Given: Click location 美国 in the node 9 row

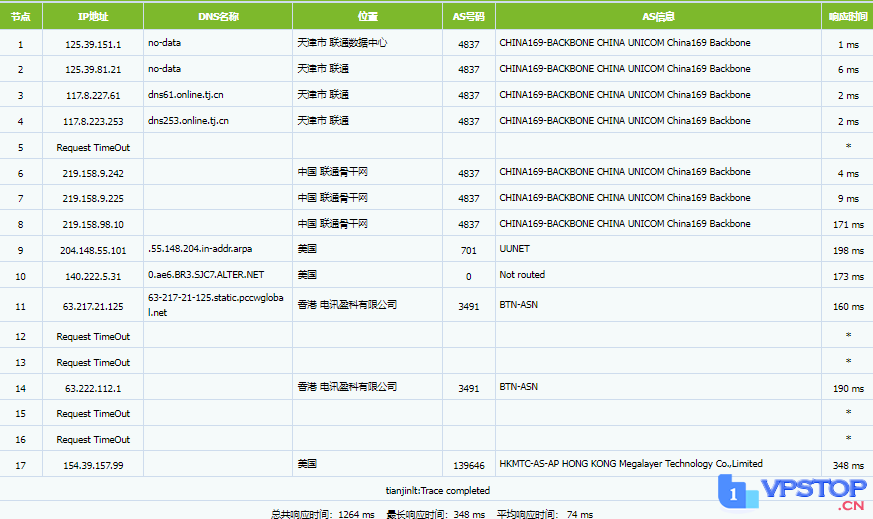Looking at the screenshot, I should [307, 249].
